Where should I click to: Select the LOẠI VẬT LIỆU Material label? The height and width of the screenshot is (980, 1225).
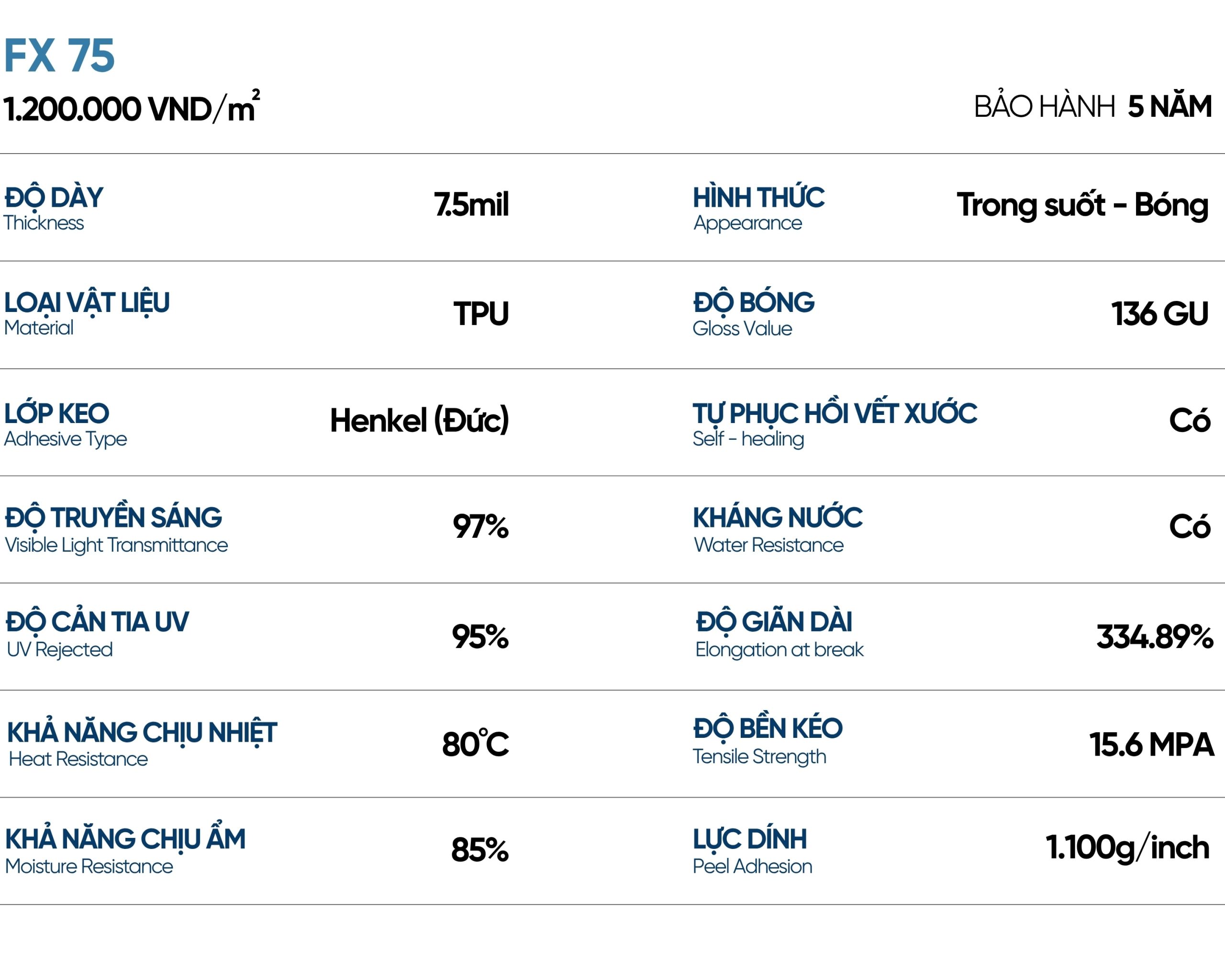[x=86, y=313]
